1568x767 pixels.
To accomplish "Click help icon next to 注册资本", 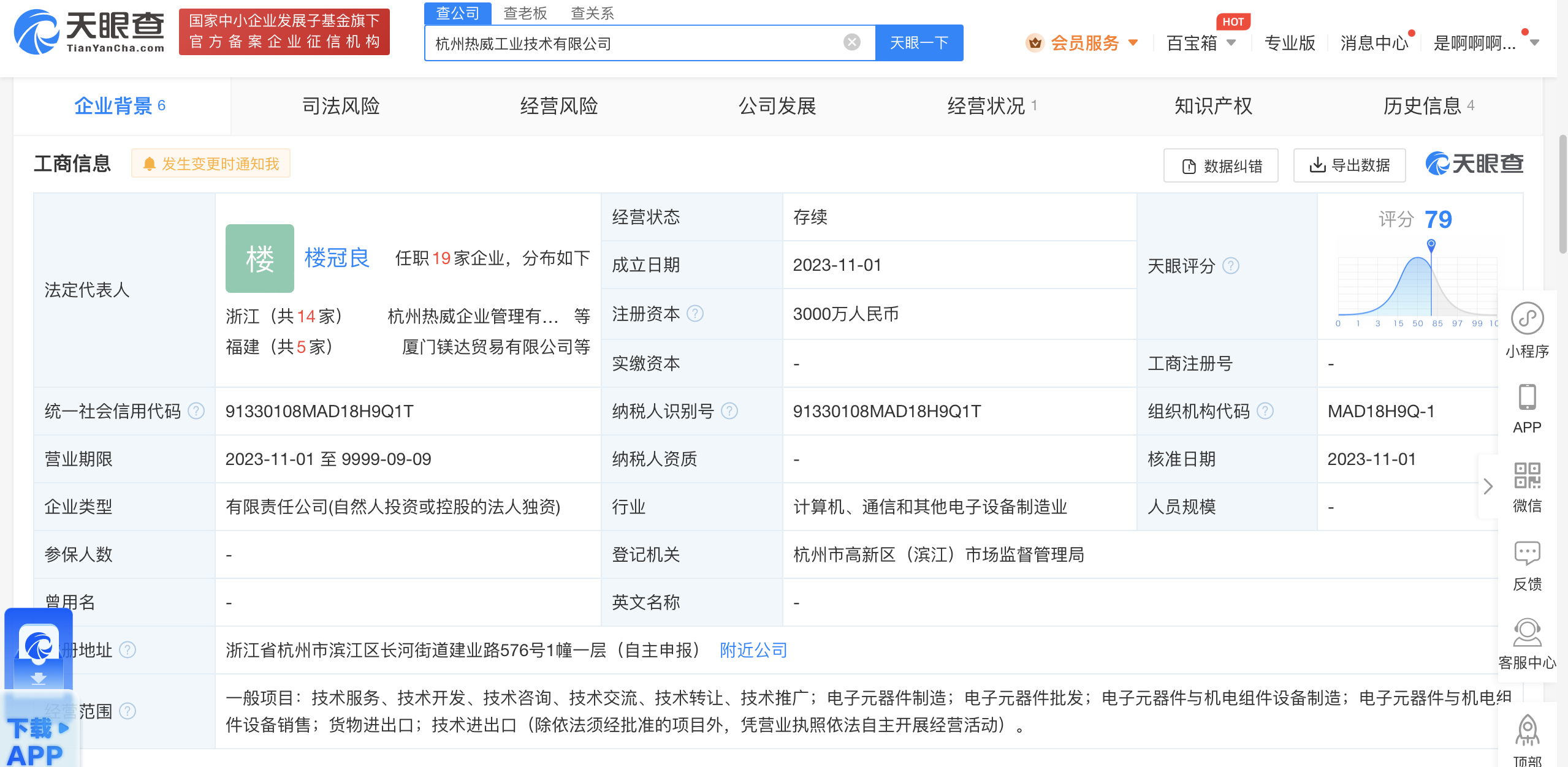I will [x=695, y=314].
